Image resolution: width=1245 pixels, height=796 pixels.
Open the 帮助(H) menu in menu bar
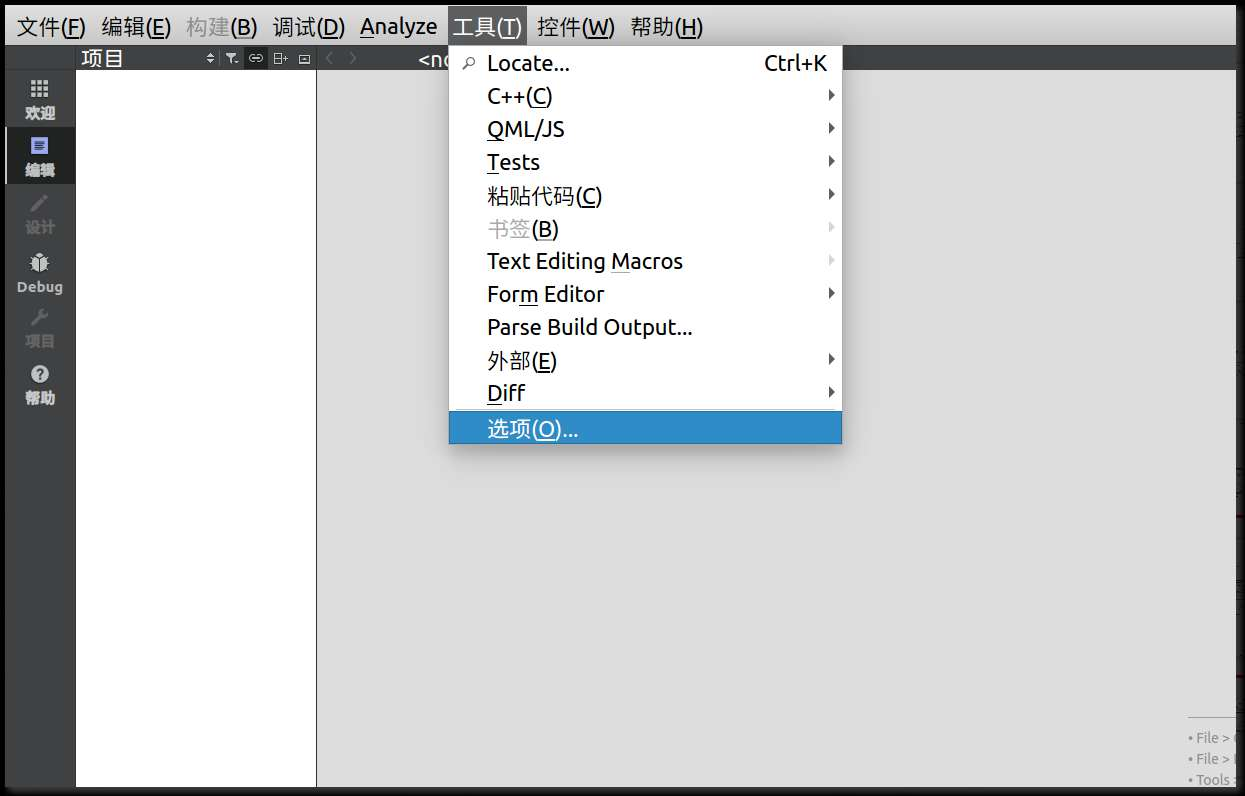click(666, 27)
